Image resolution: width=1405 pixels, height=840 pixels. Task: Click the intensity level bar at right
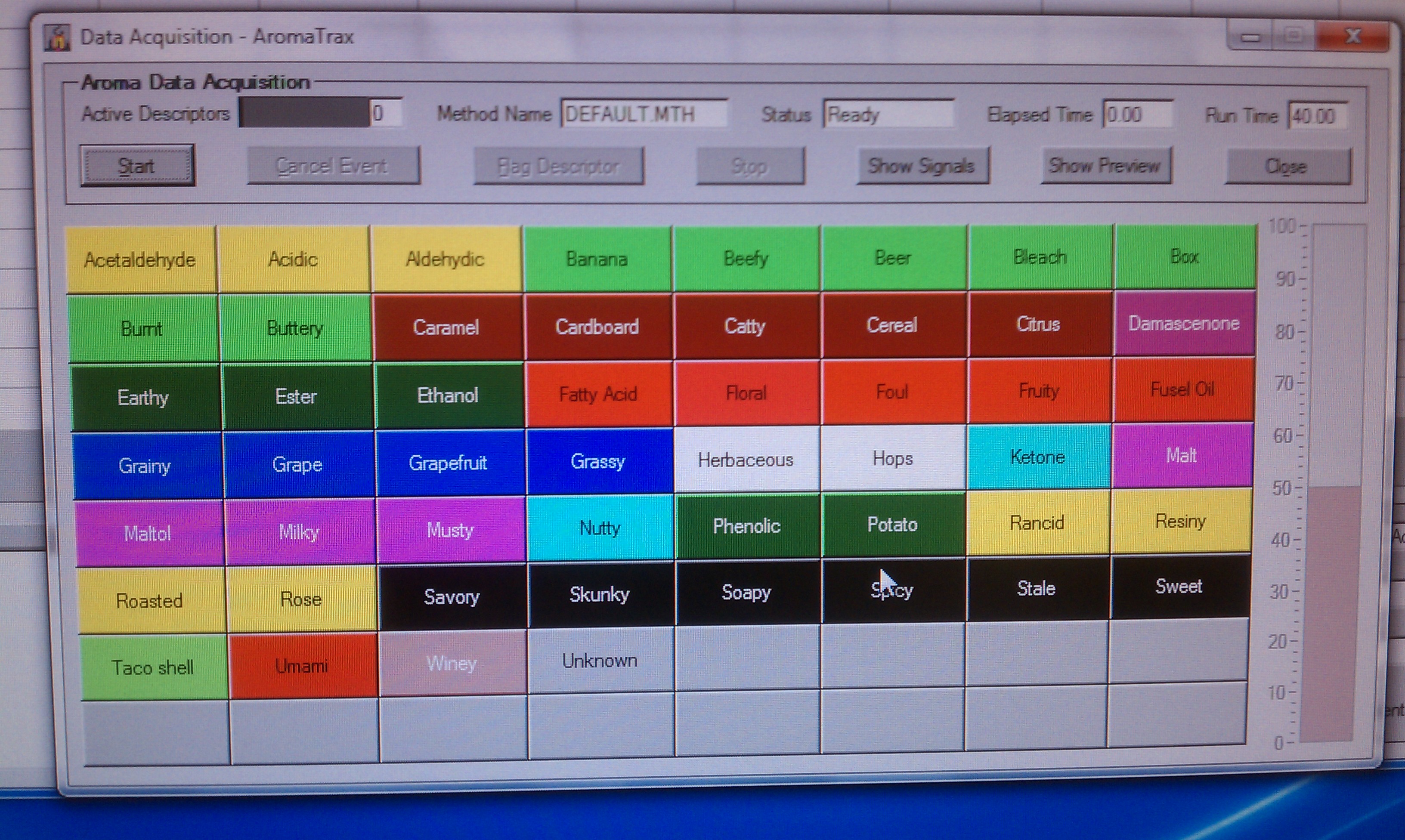1334,482
